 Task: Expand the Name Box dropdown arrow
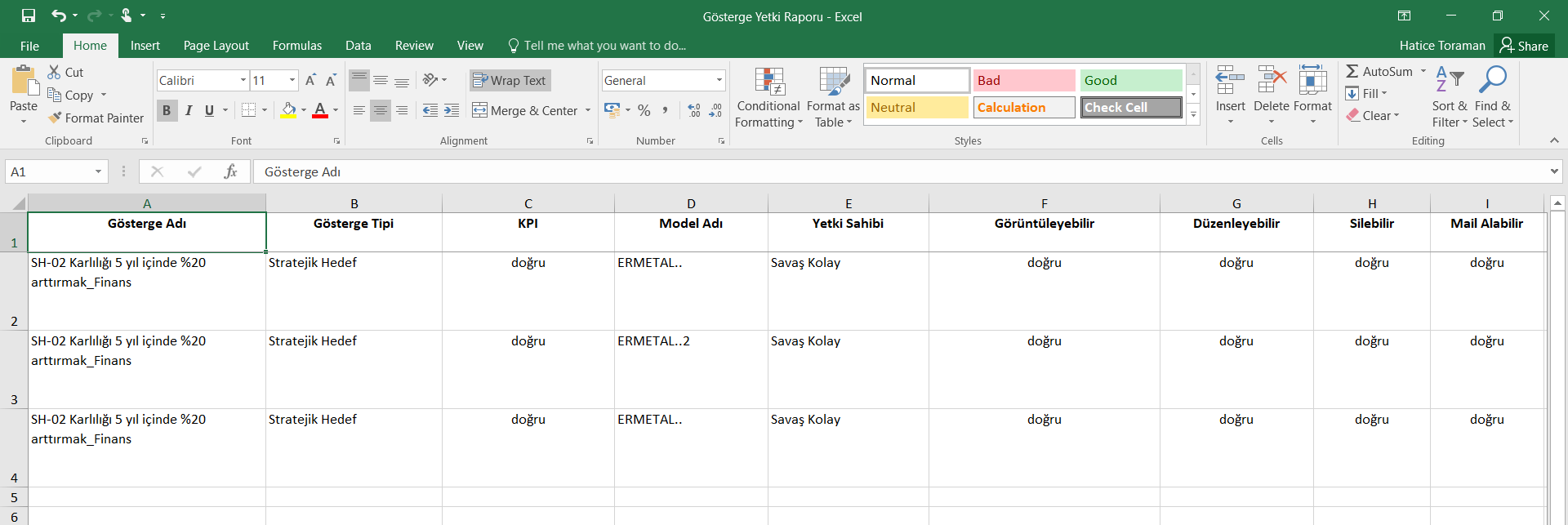[98, 171]
